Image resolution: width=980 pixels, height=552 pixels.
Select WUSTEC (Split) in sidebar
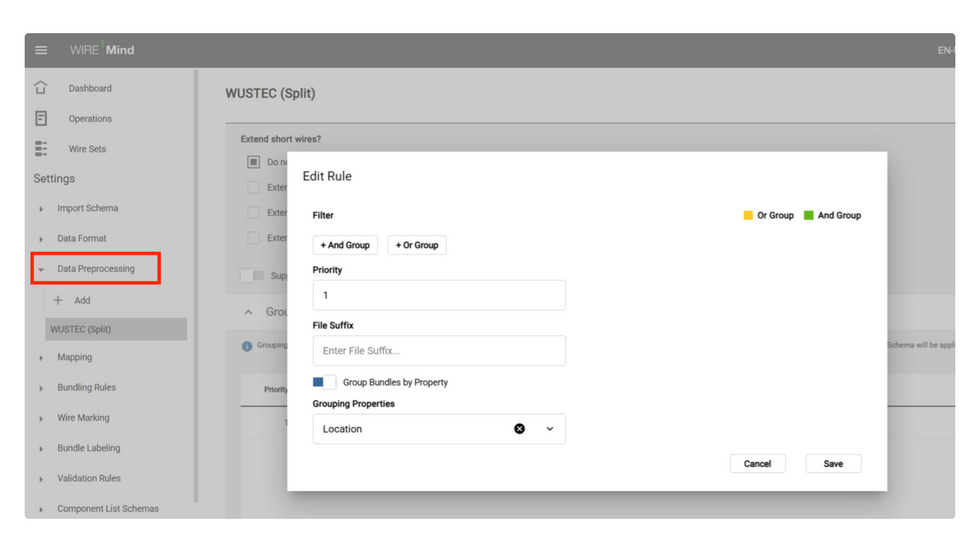pyautogui.click(x=116, y=329)
